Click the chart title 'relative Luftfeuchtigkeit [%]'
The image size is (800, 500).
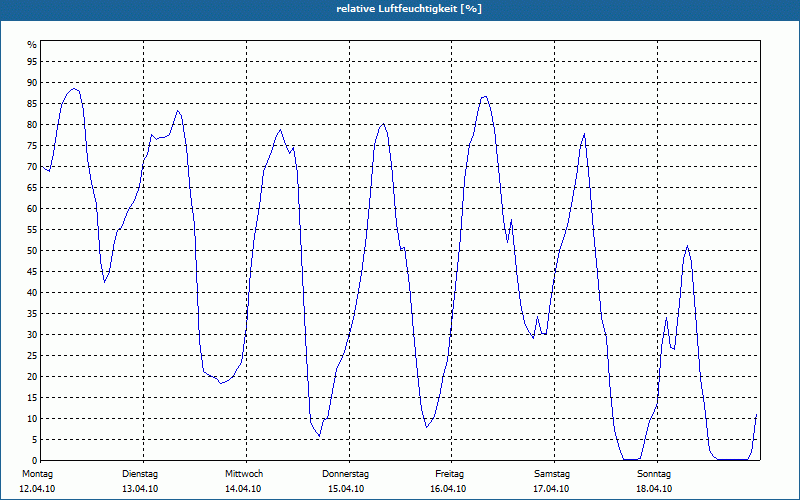409,9
